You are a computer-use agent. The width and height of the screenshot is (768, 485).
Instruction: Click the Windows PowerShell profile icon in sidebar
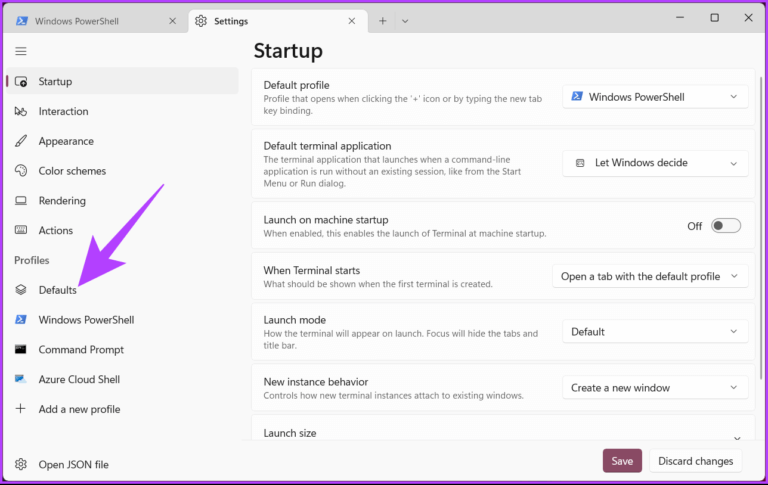tap(21, 320)
